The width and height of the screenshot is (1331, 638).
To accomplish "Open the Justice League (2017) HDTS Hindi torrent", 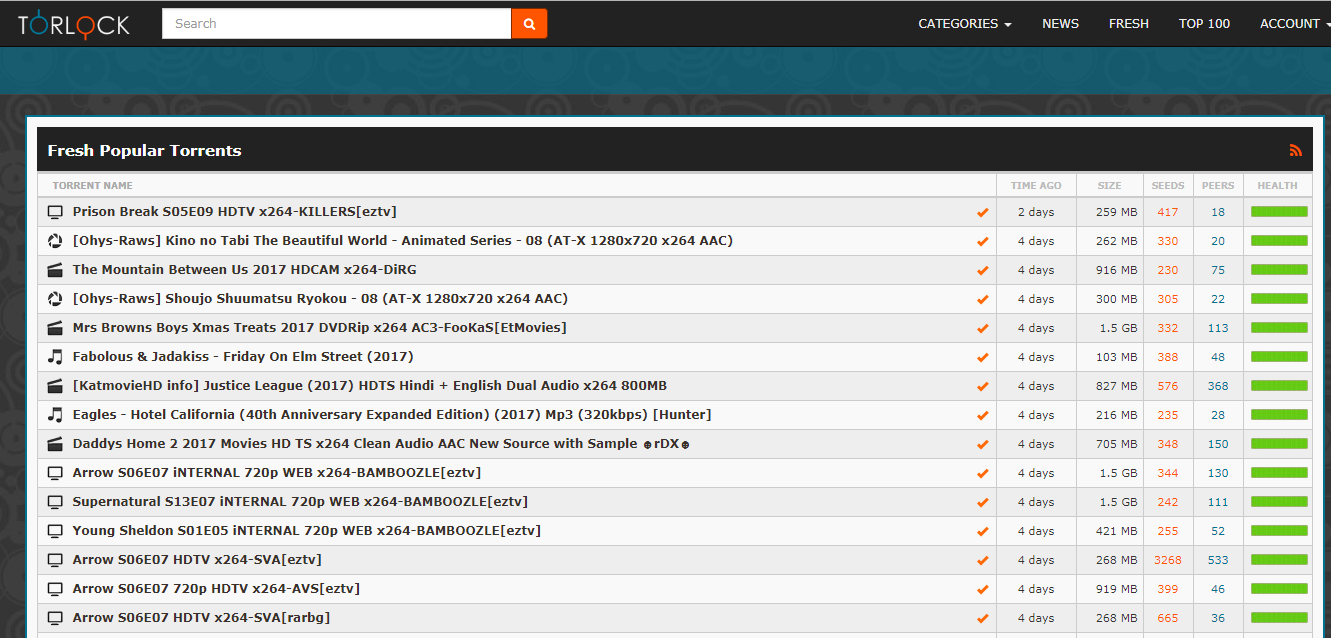I will point(370,386).
